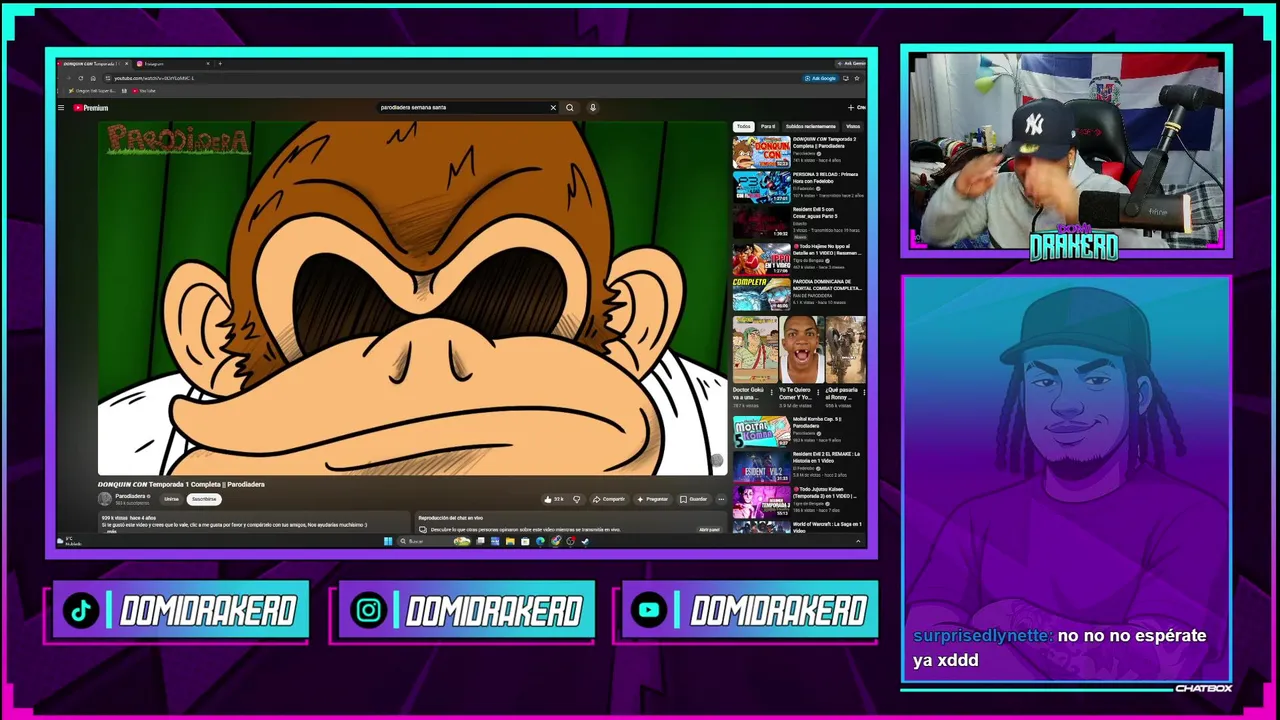Image resolution: width=1280 pixels, height=720 pixels.
Task: Open PARODIA DOMINICANA DE MORTAL COMBAT video
Action: [761, 294]
